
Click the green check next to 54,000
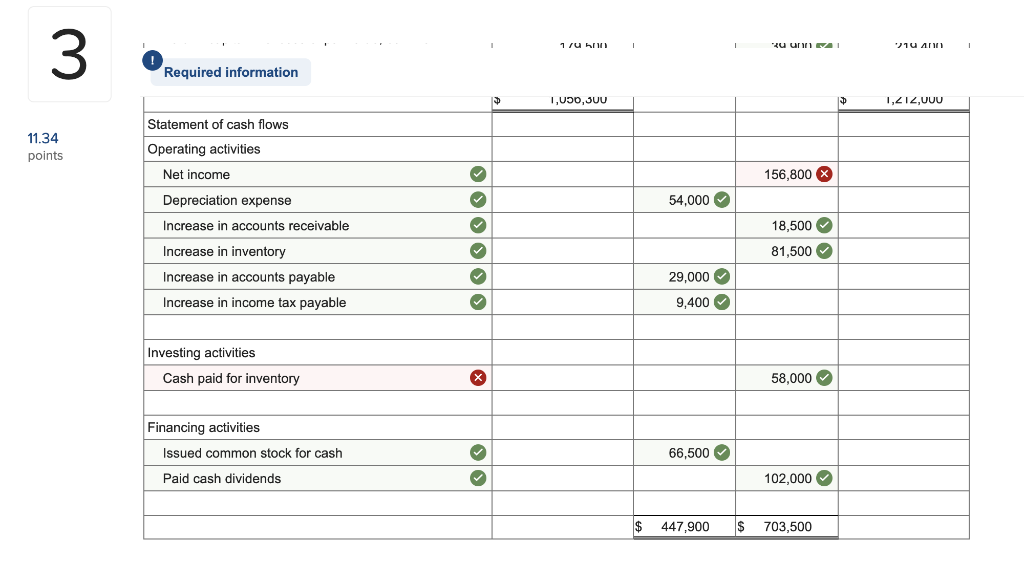(722, 200)
